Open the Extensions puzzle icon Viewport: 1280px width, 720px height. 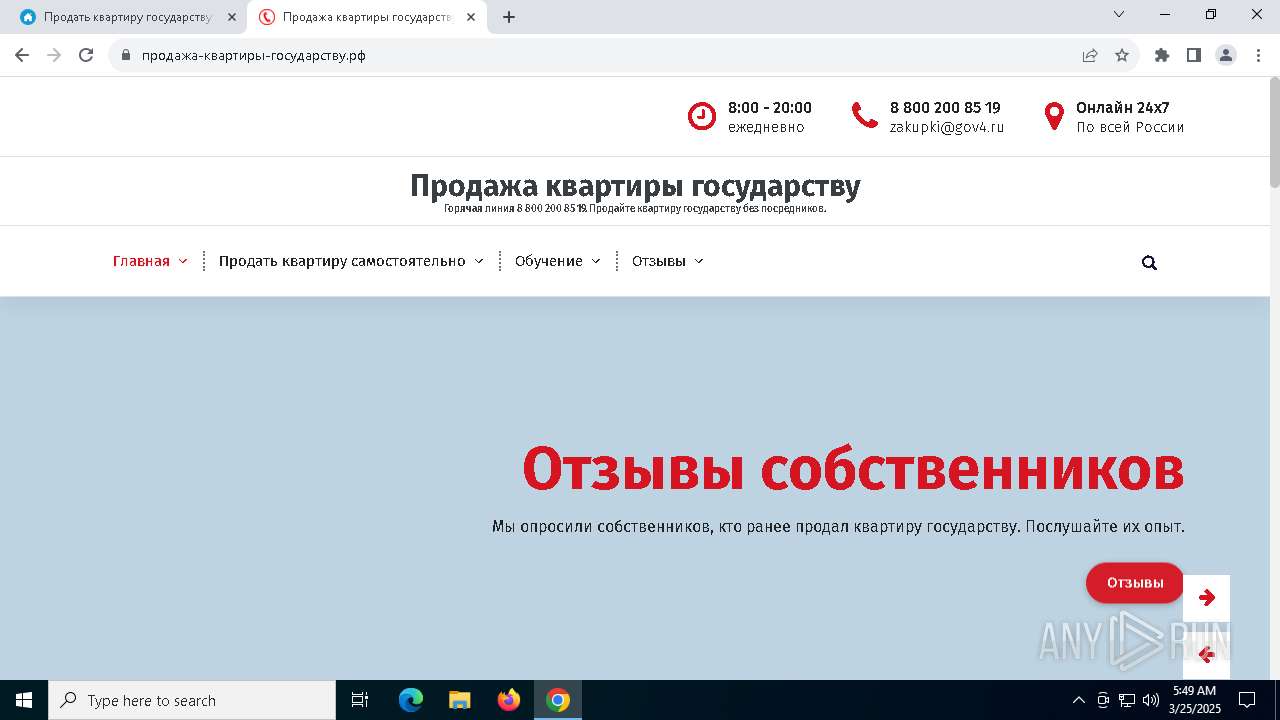point(1162,55)
